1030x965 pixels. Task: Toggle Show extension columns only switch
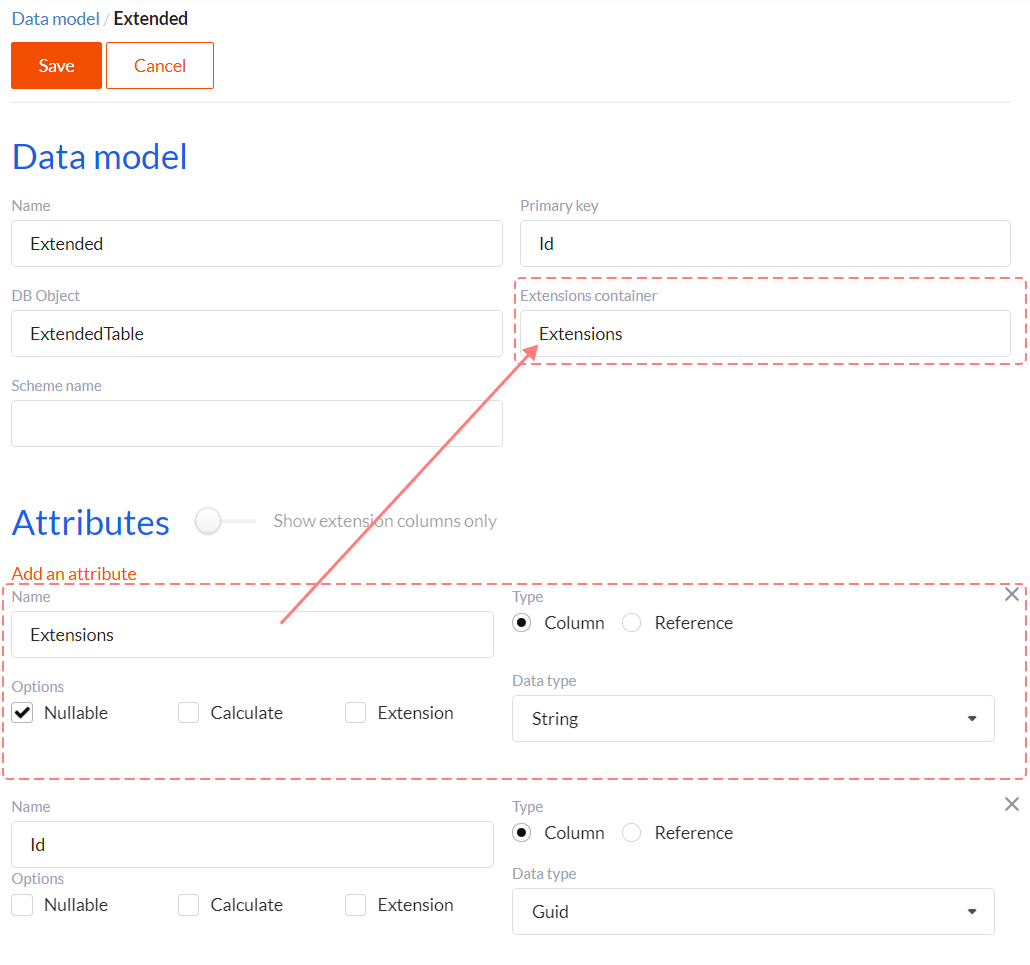click(225, 521)
